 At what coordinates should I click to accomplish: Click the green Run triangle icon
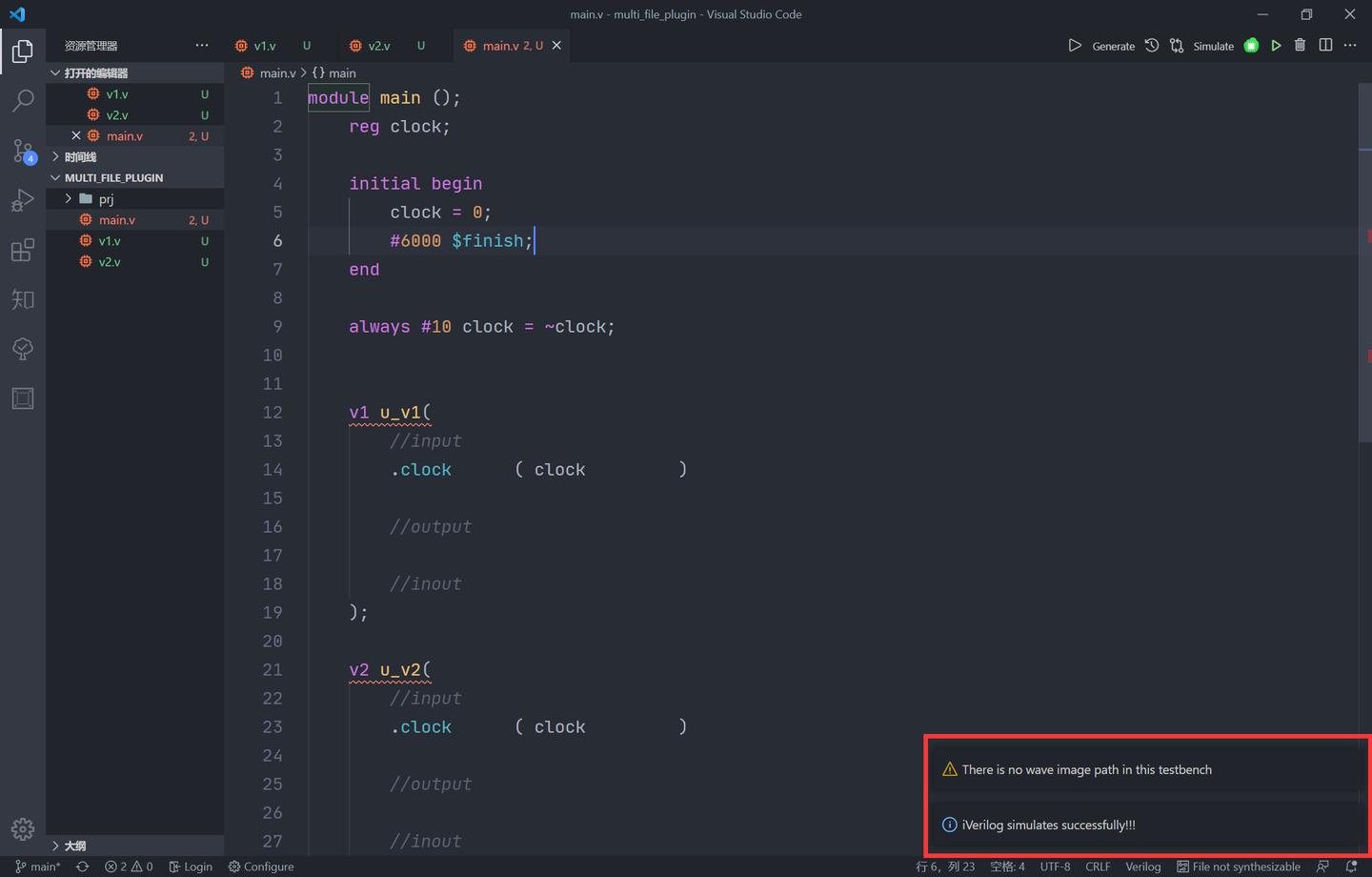[1276, 46]
